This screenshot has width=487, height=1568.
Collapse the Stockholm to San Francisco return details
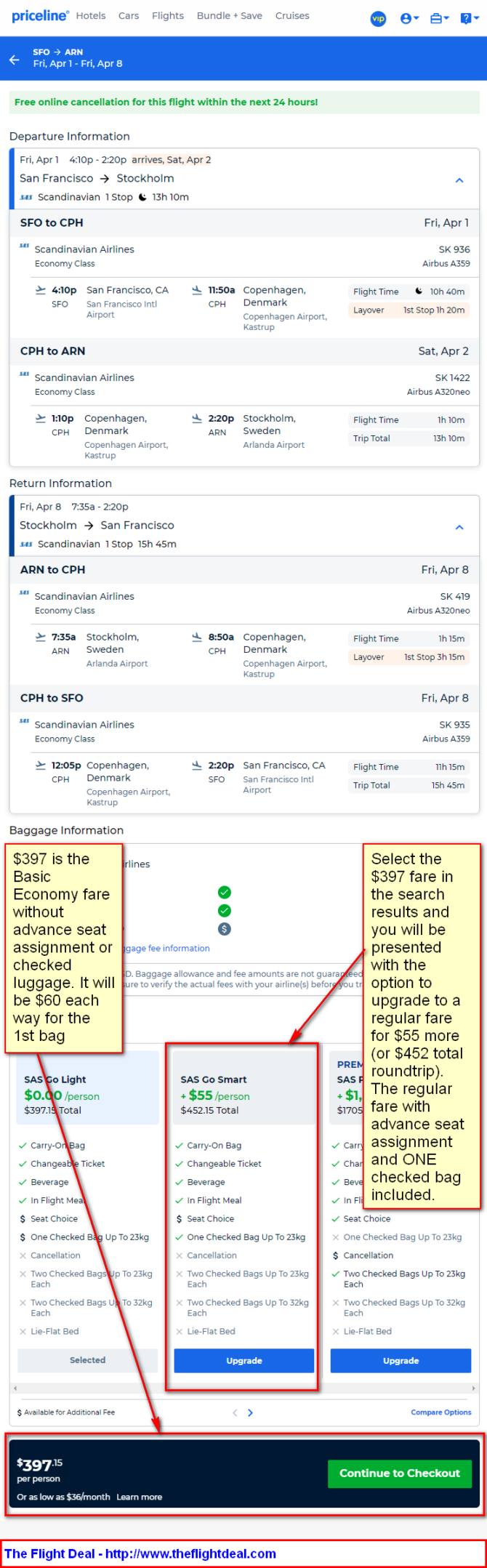point(459,527)
